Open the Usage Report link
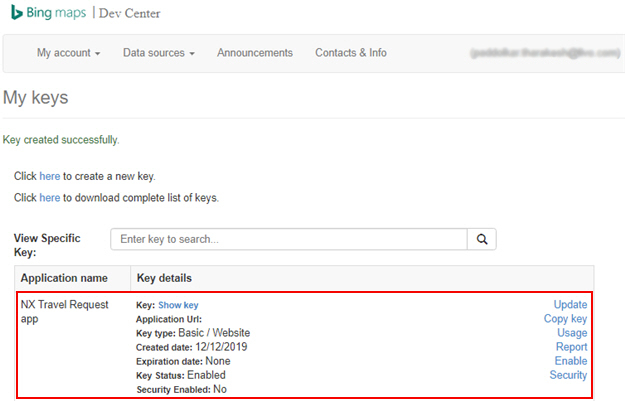 pos(572,340)
